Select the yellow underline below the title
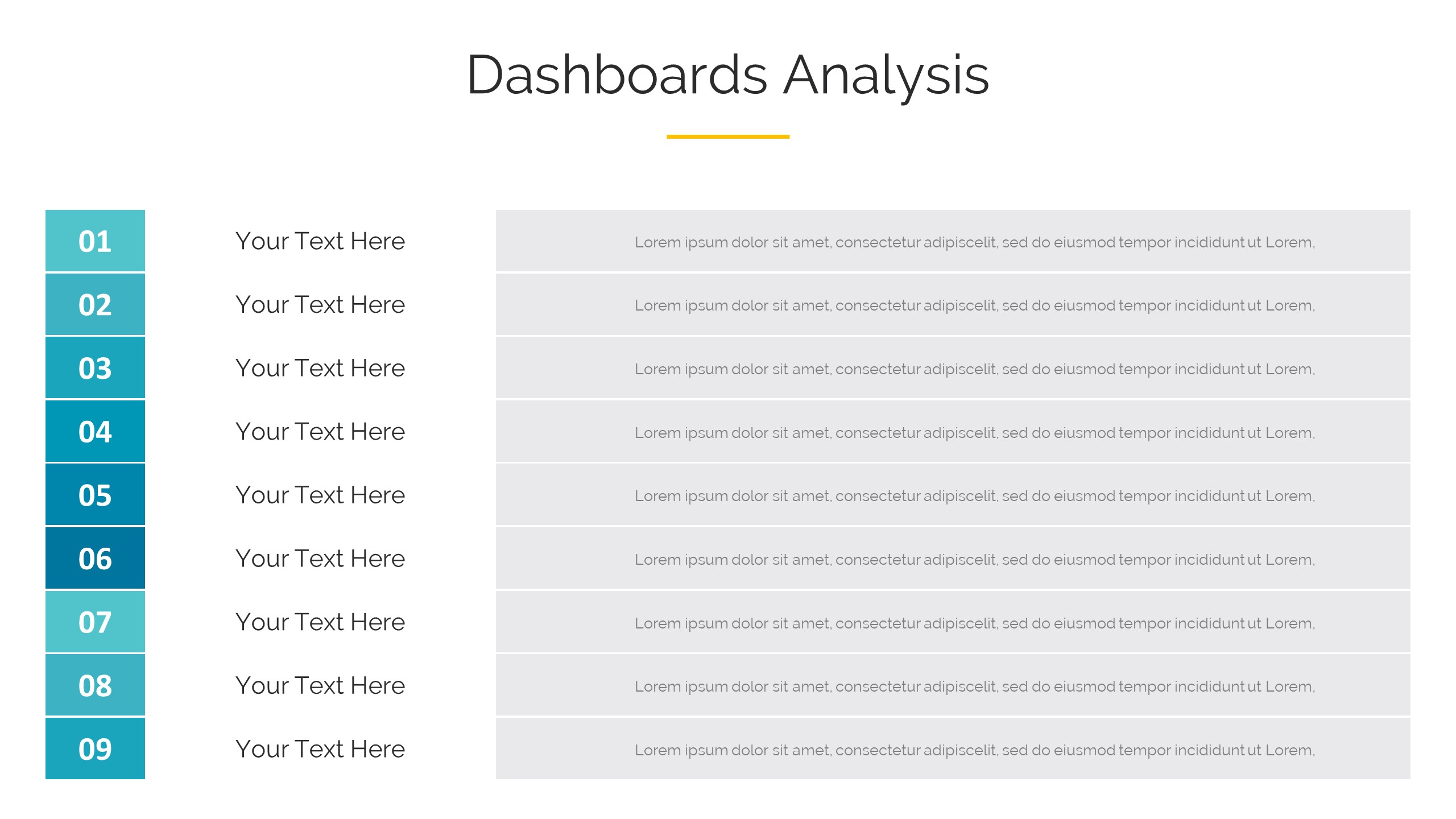The image size is (1456, 819). coord(728,136)
